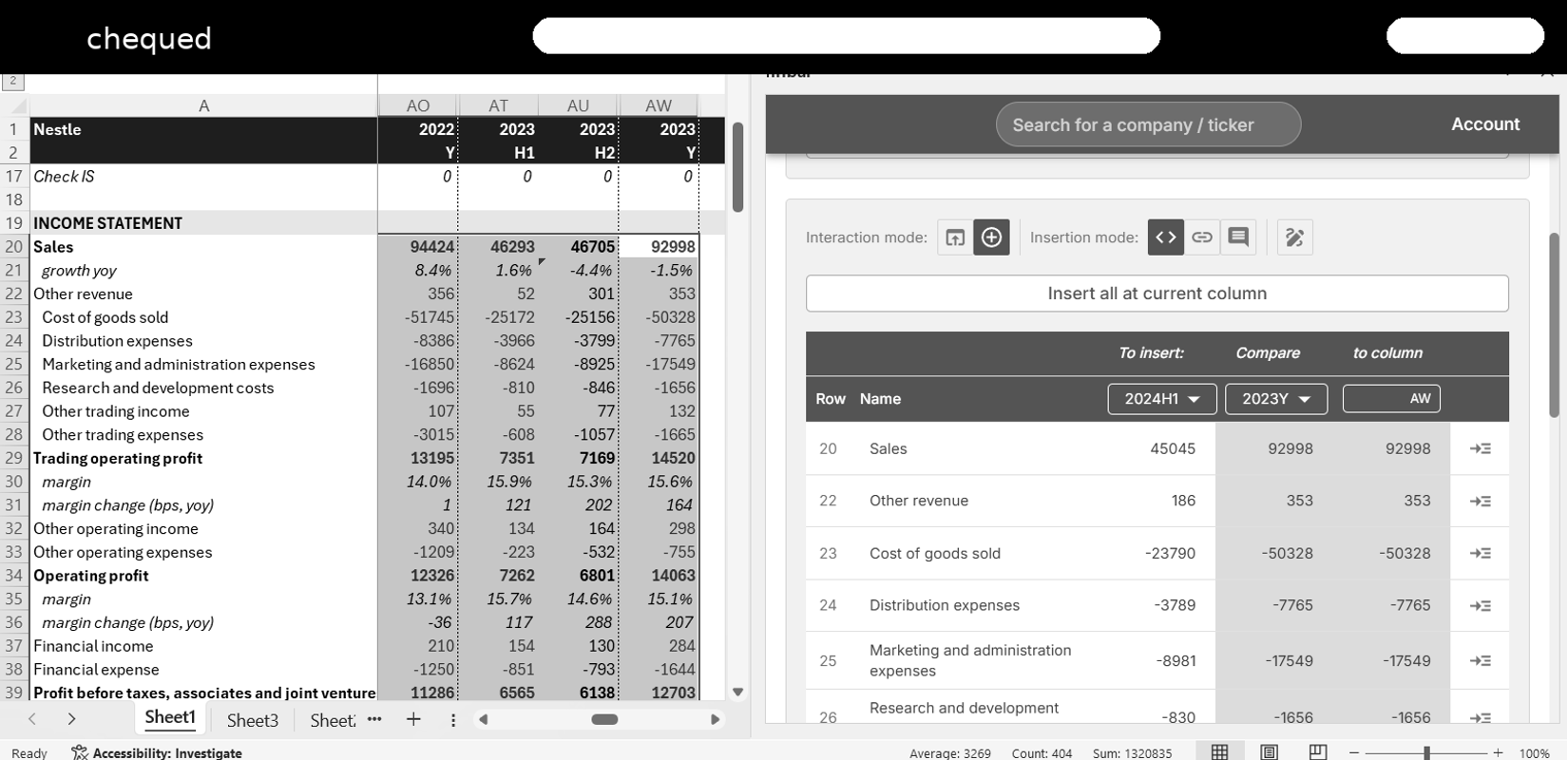
Task: Insert the Other revenue row value
Action: pos(1481,501)
